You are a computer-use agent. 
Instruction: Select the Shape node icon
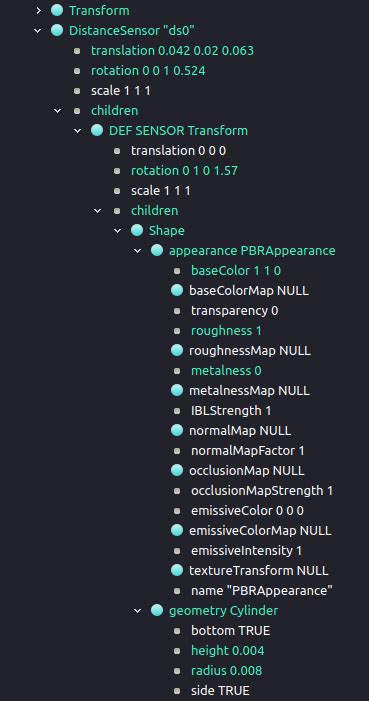pos(137,231)
